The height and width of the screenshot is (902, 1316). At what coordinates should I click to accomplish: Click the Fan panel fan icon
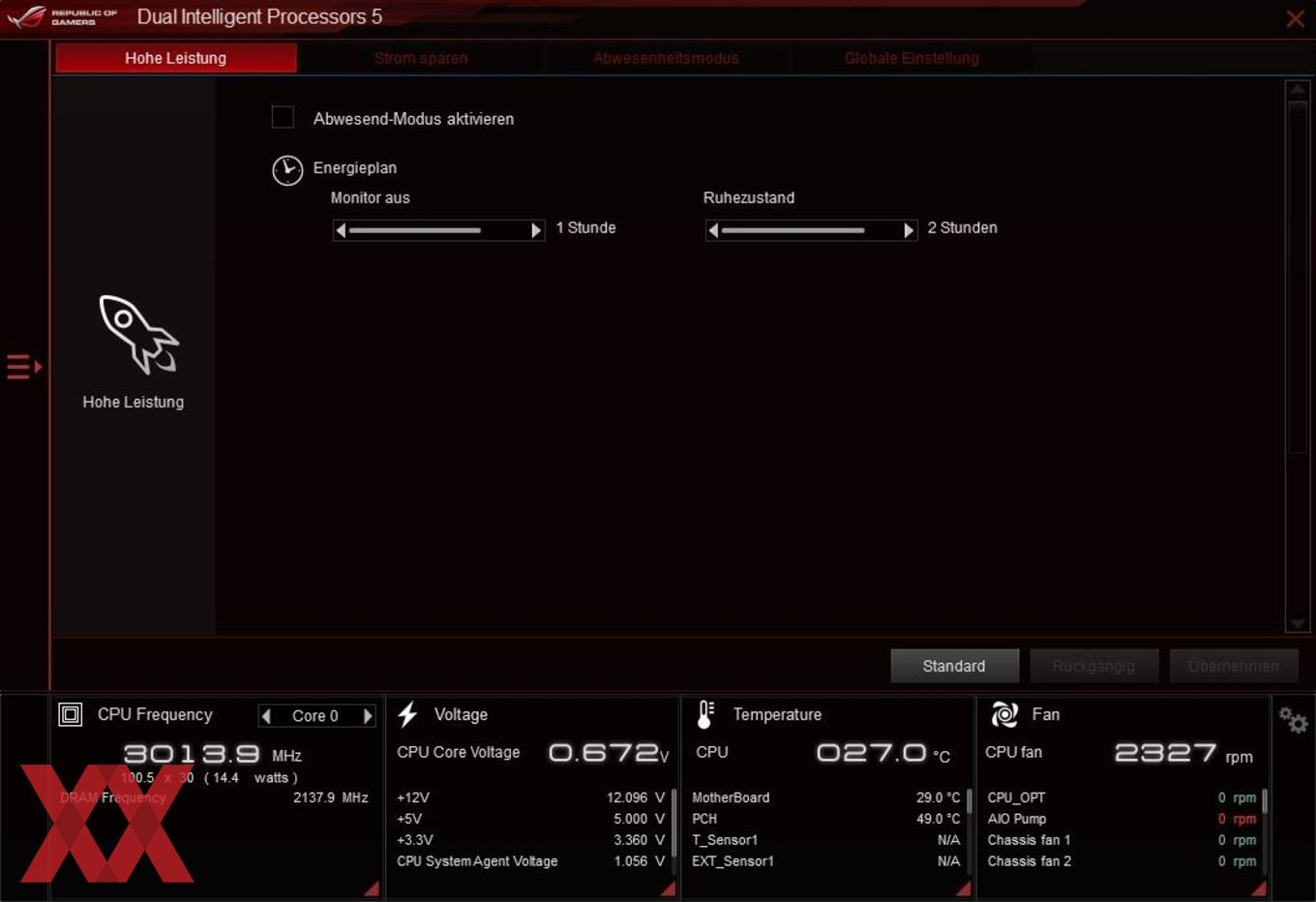(1004, 714)
